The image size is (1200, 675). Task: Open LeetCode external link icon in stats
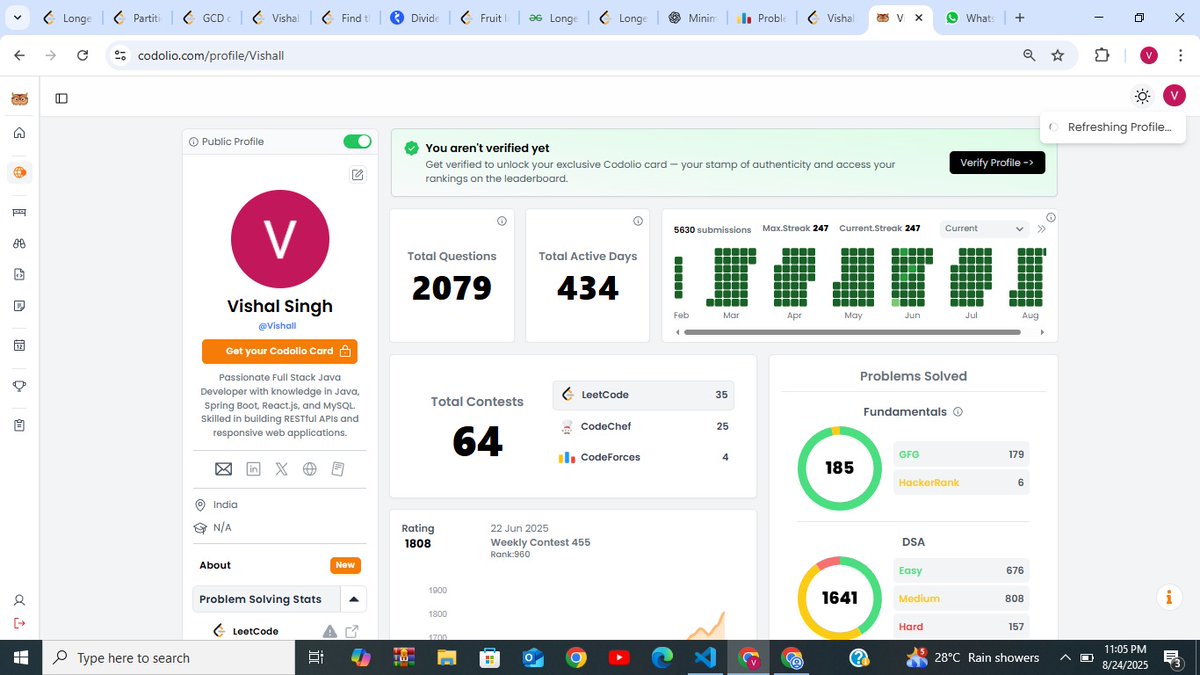click(352, 631)
